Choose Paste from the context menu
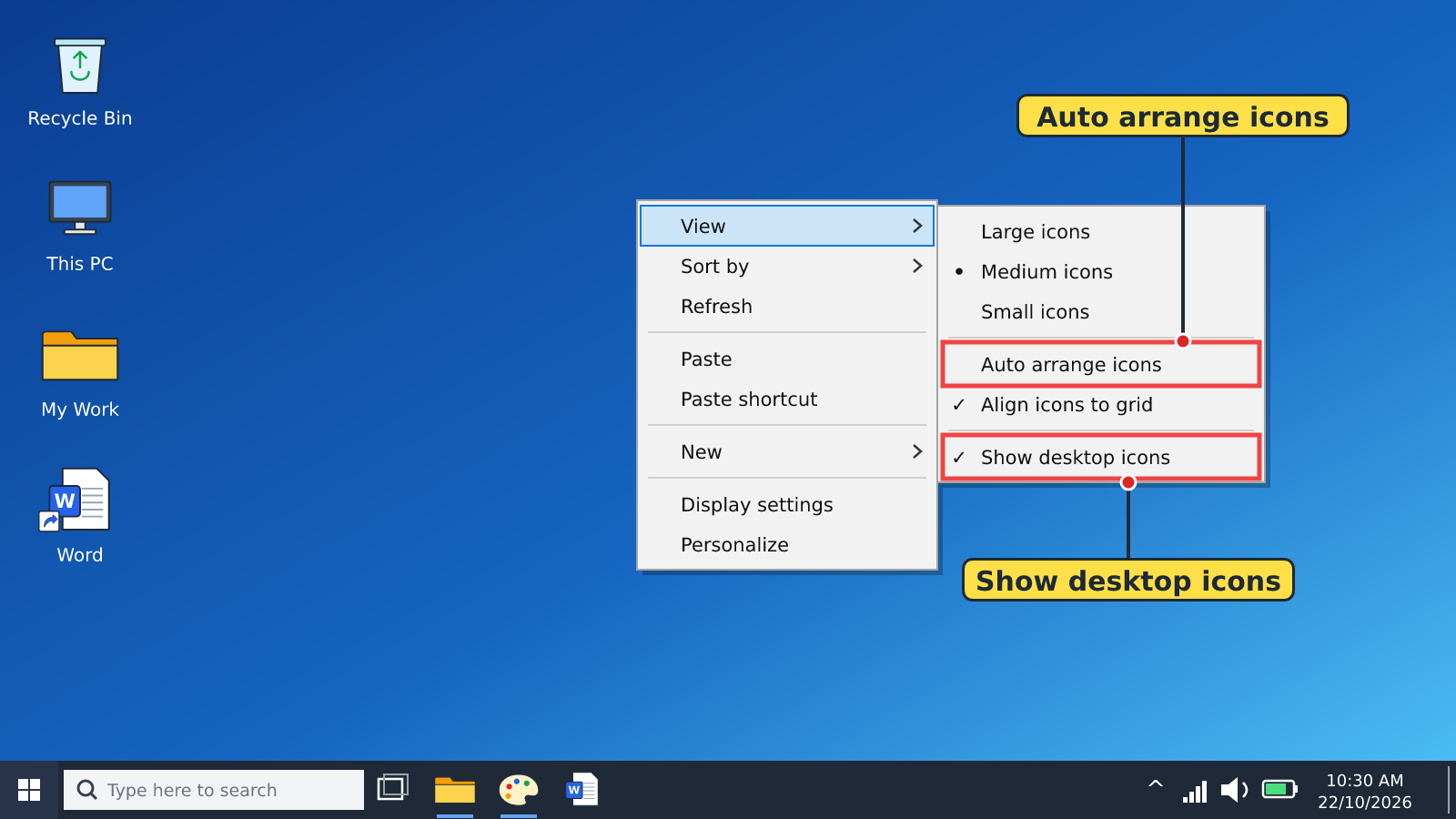Screen dimensions: 1456x819 [x=787, y=359]
